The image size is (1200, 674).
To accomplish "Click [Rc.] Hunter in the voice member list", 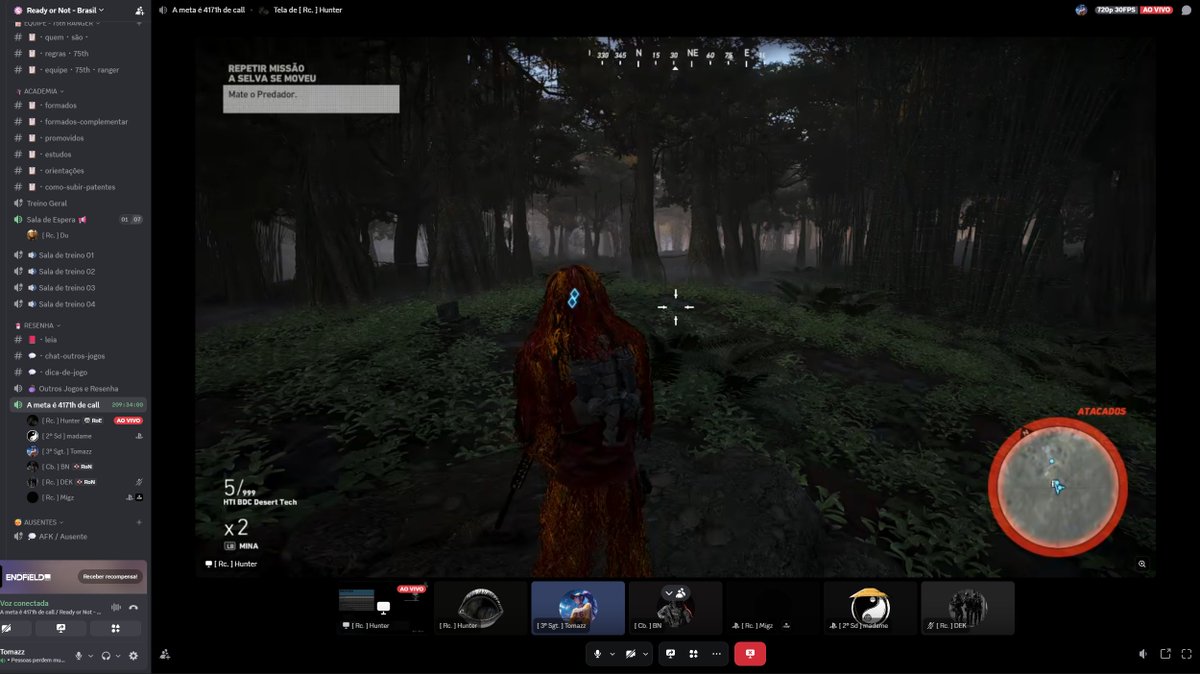I will coord(85,421).
